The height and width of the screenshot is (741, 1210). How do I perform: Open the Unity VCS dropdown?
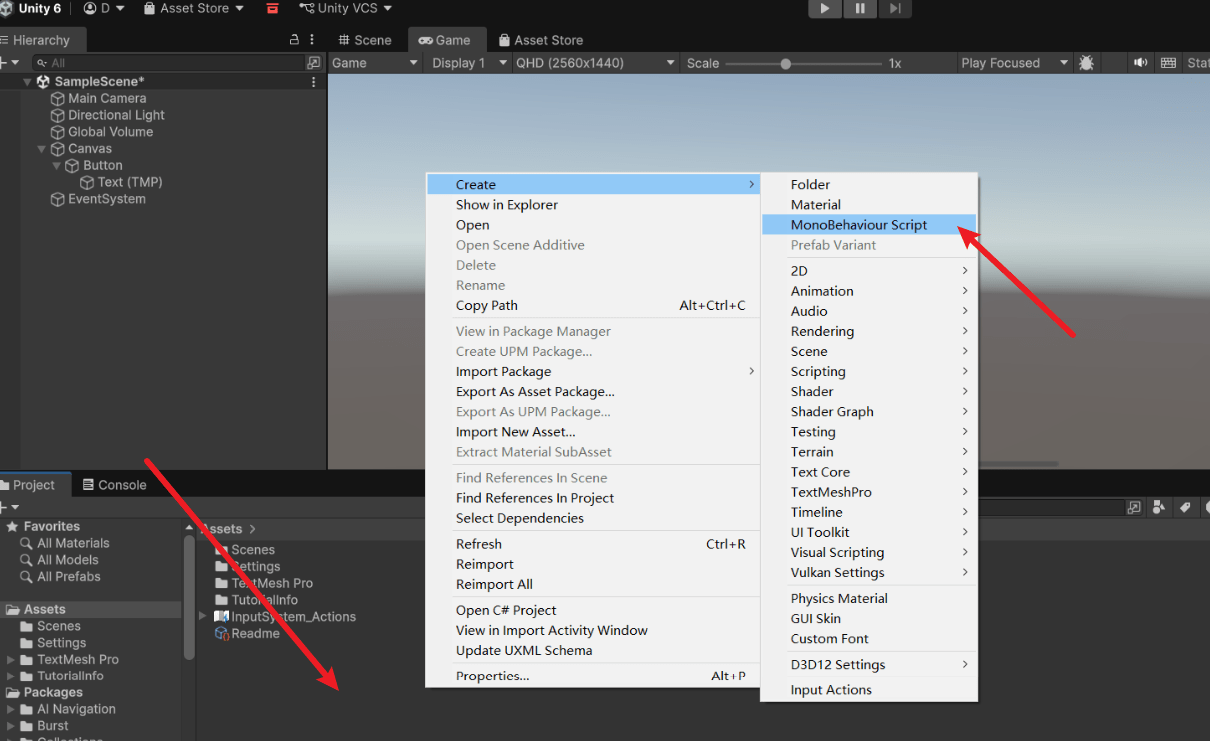click(x=345, y=8)
